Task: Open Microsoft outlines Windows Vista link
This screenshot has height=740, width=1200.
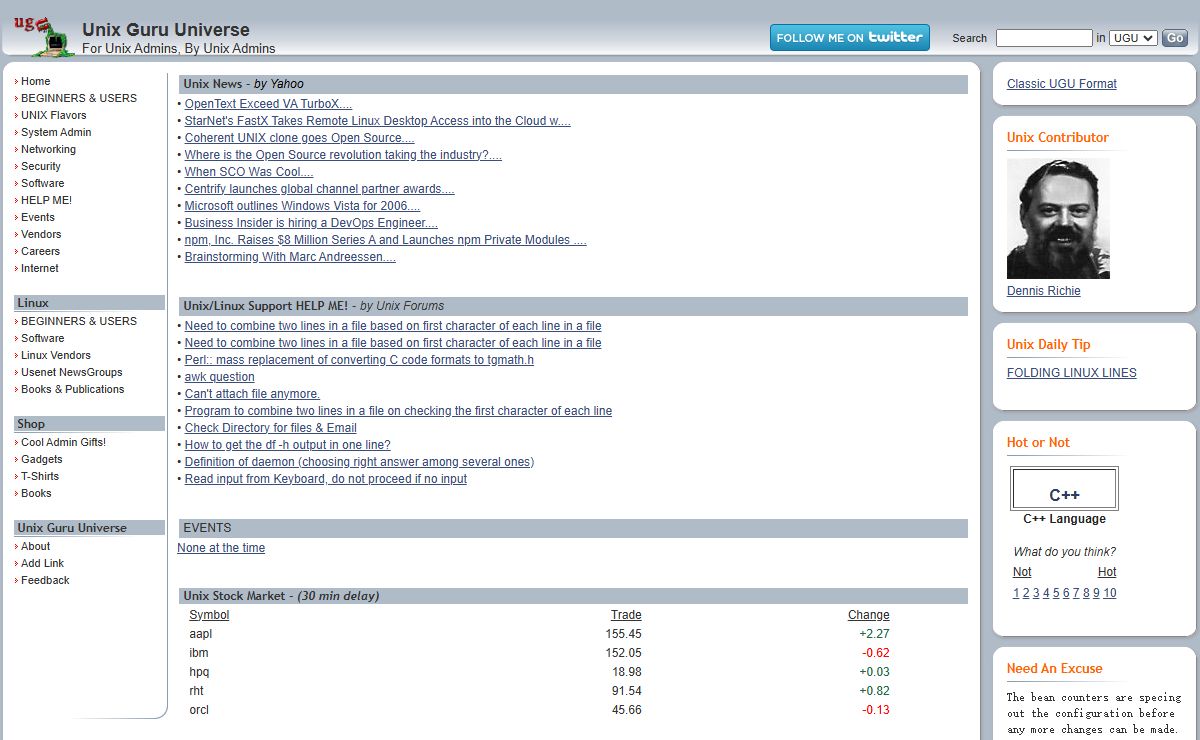Action: (x=302, y=206)
